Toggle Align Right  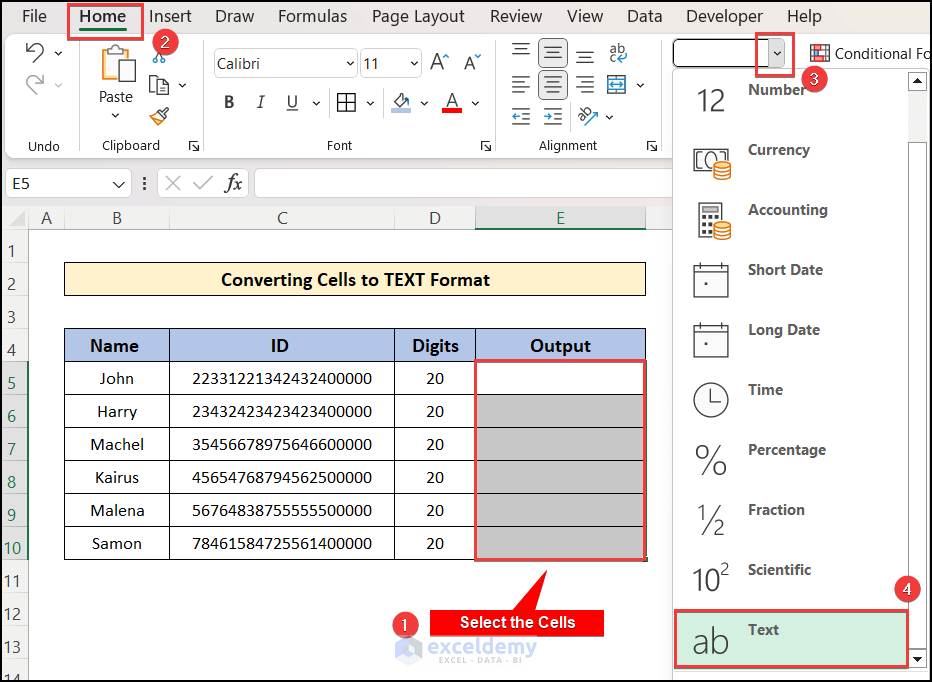(x=585, y=84)
